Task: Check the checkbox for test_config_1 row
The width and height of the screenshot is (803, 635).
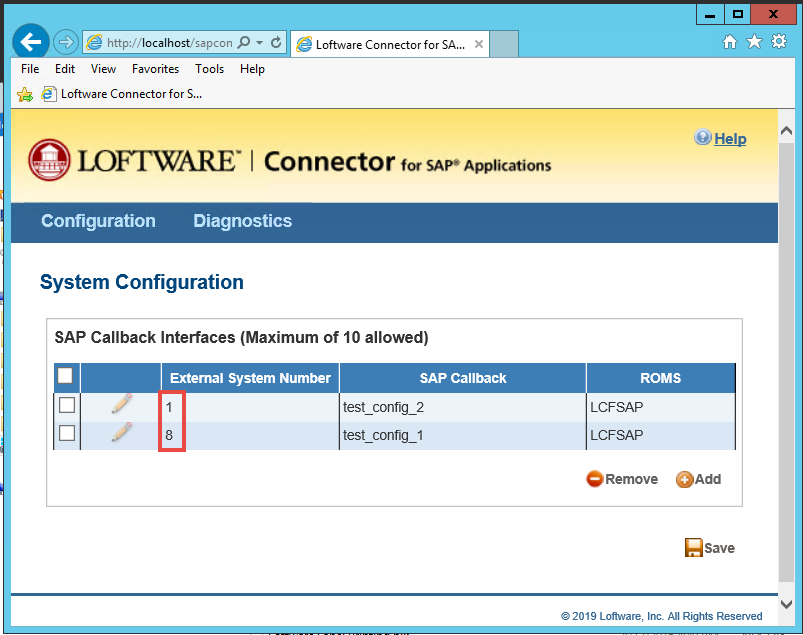Action: point(67,433)
